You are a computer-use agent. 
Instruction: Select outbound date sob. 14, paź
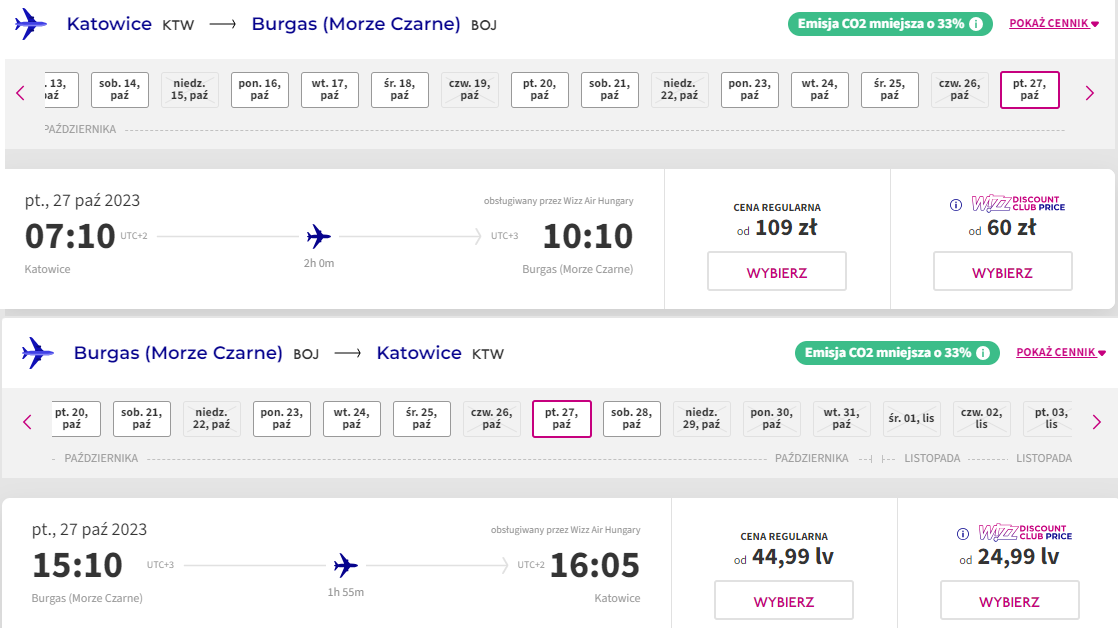pyautogui.click(x=120, y=90)
